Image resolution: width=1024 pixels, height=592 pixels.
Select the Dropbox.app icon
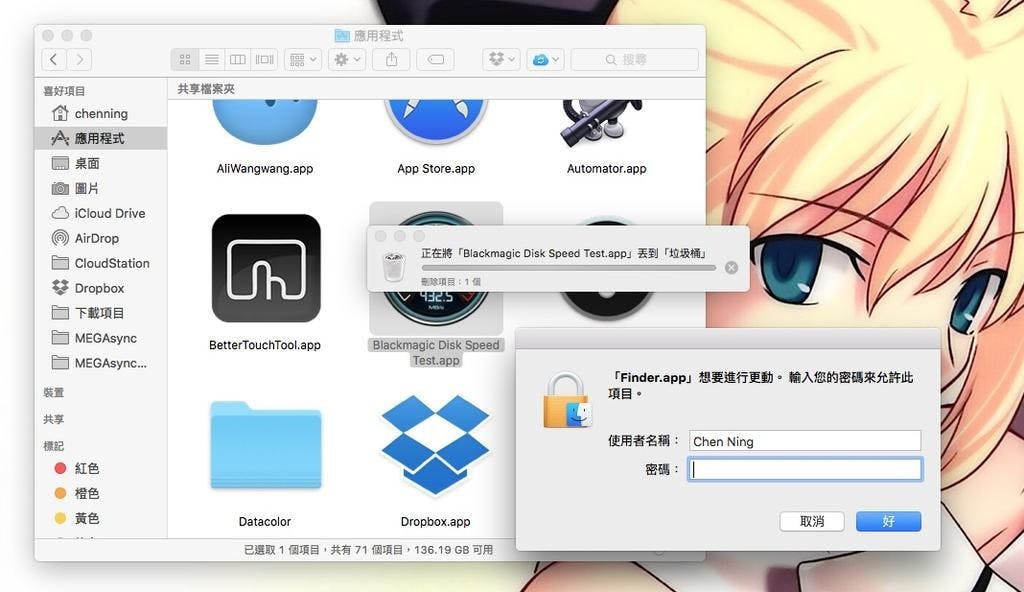pyautogui.click(x=436, y=444)
